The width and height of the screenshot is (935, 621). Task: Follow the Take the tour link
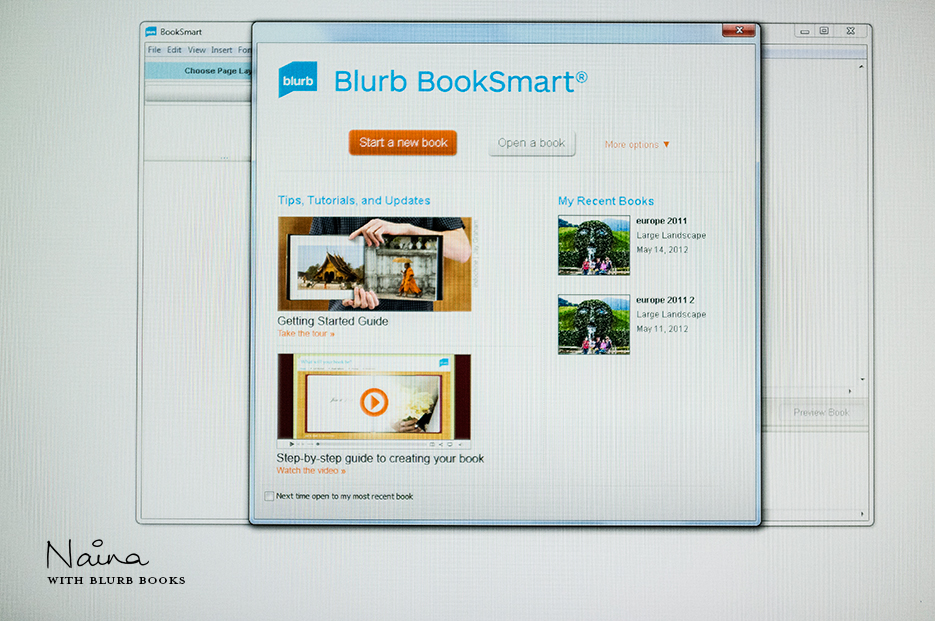point(306,333)
